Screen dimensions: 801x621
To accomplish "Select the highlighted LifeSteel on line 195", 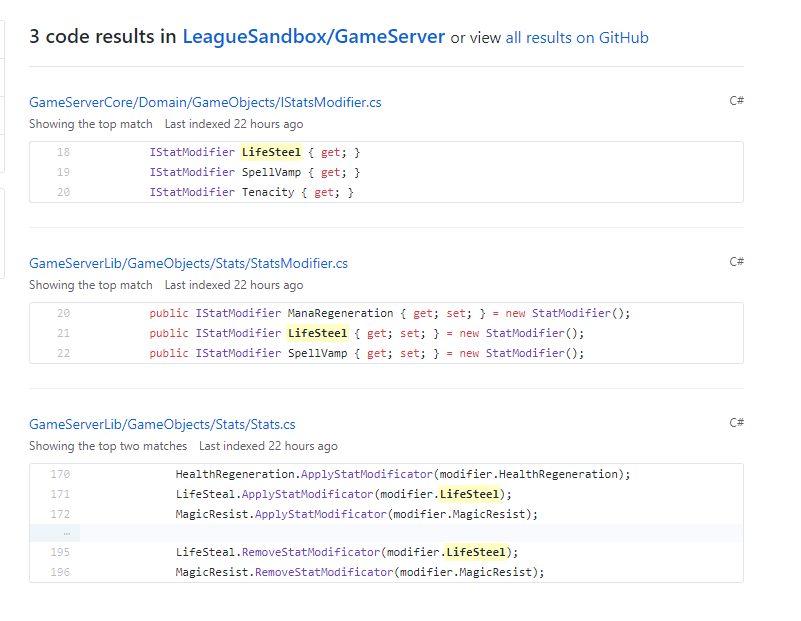I will pos(478,551).
